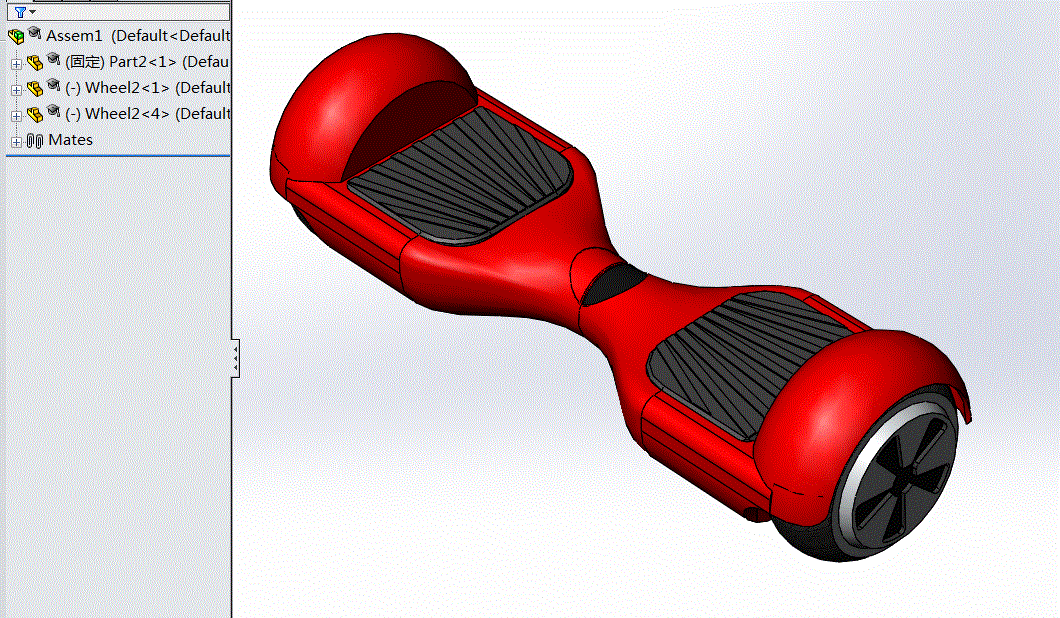This screenshot has width=1060, height=618.
Task: Select the Mates folder label
Action: pyautogui.click(x=70, y=140)
